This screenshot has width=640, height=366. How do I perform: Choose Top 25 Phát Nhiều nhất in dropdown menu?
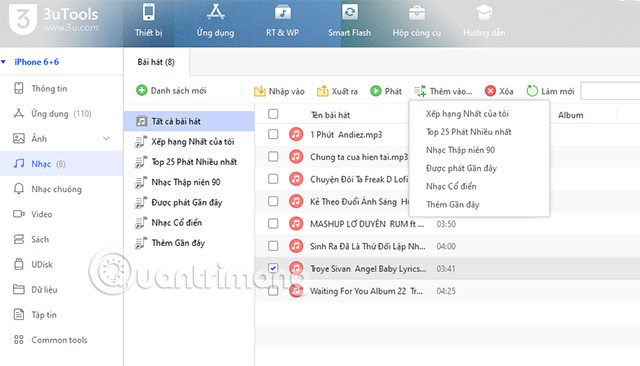(479, 132)
